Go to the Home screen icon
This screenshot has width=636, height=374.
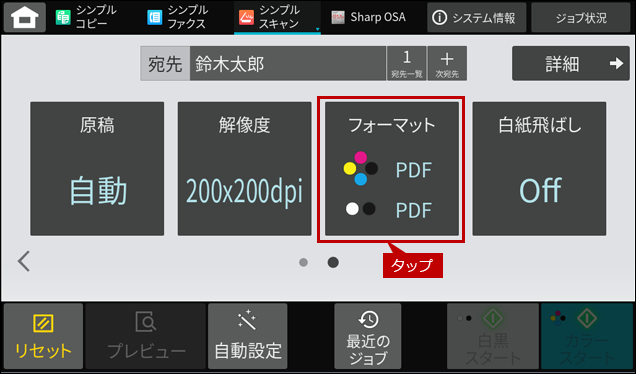pyautogui.click(x=25, y=17)
